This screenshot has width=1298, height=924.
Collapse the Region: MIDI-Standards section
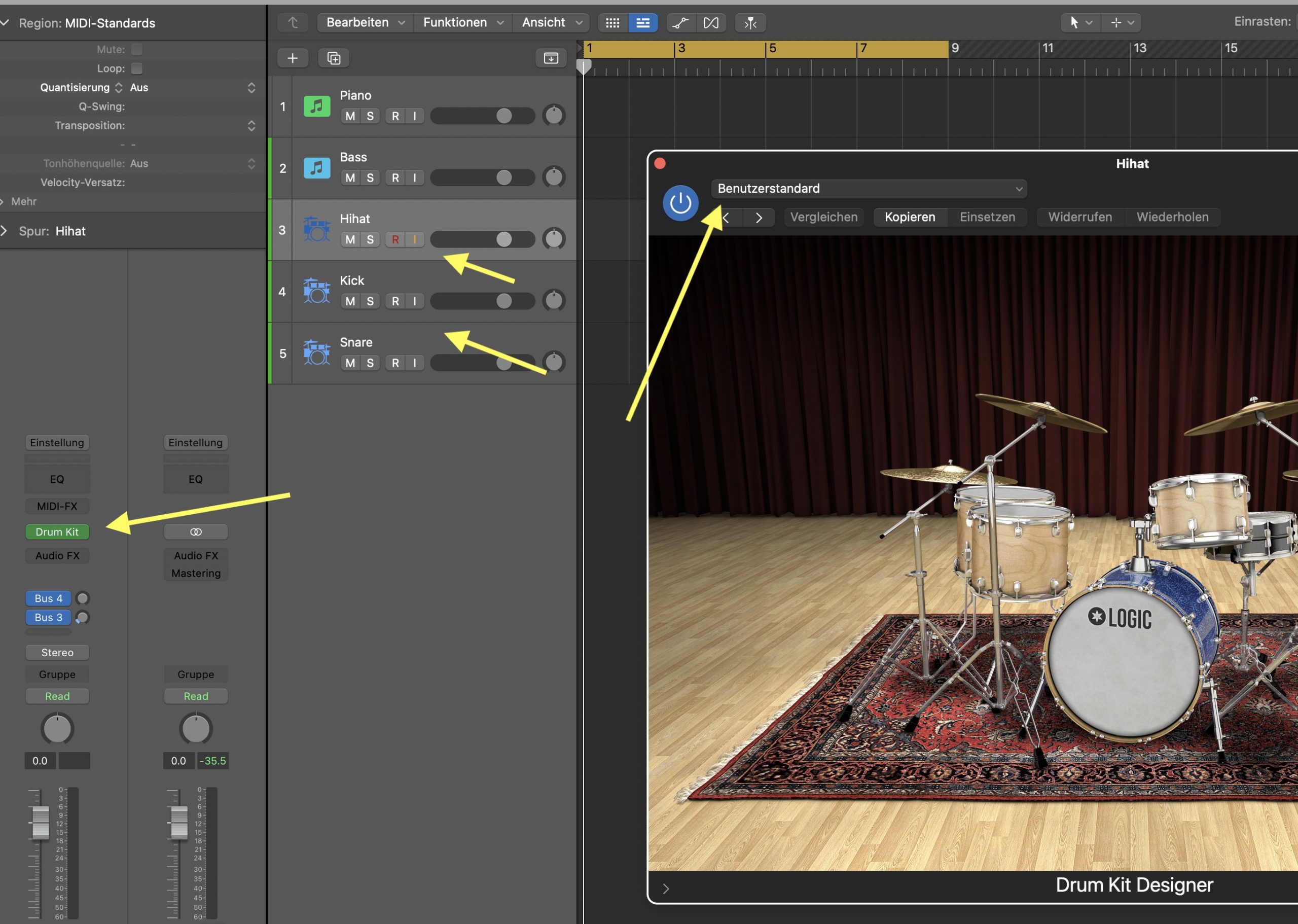pyautogui.click(x=5, y=23)
